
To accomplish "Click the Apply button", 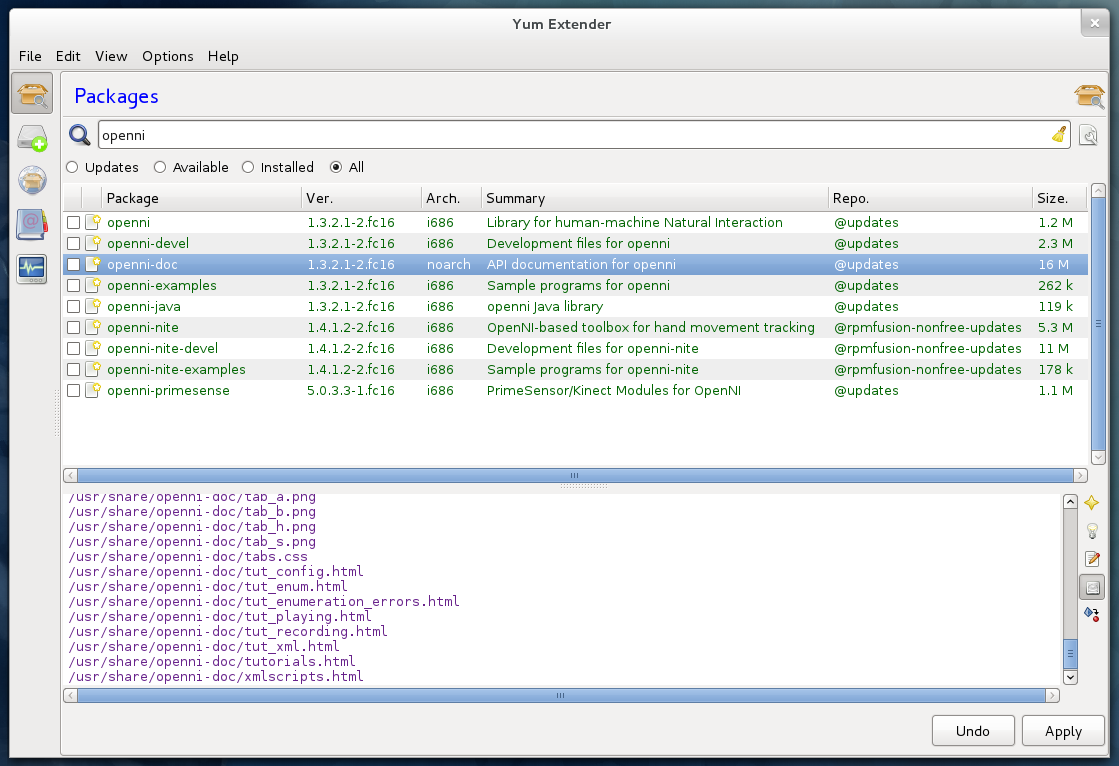I will (x=1063, y=731).
